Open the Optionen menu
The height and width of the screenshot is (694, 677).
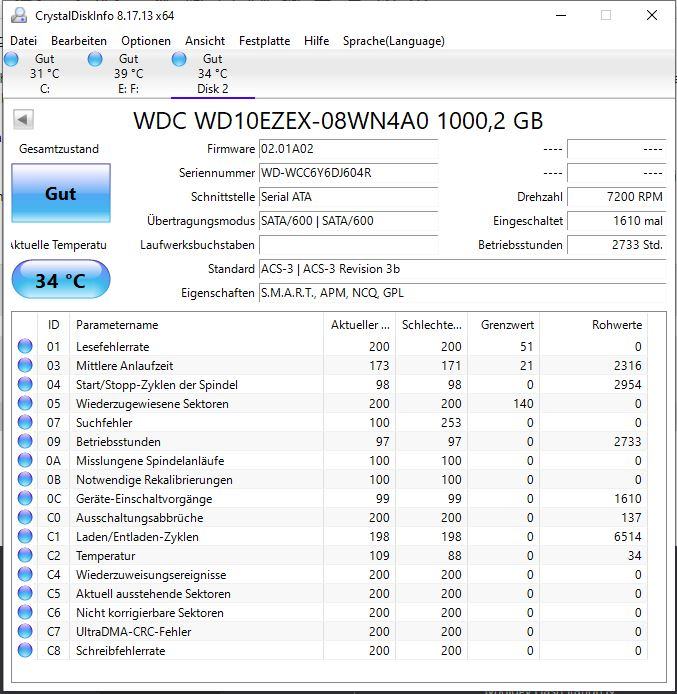(146, 41)
